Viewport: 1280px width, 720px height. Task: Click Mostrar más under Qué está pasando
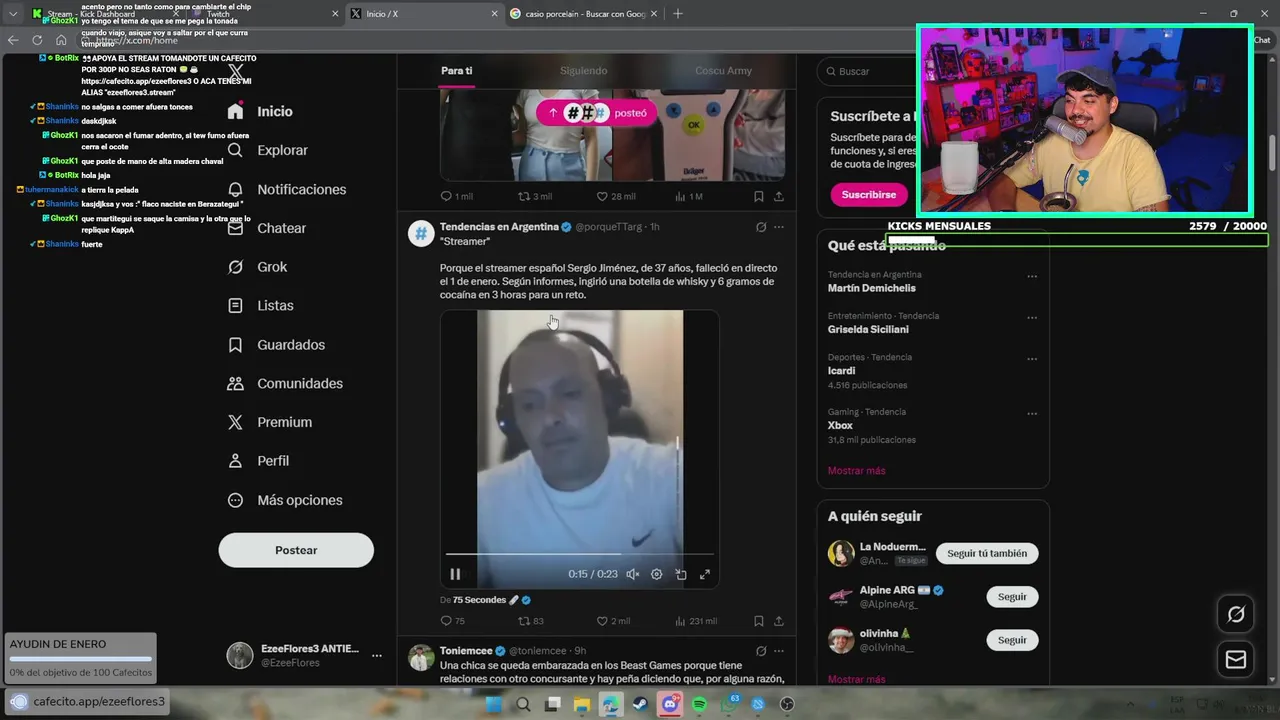click(x=856, y=471)
